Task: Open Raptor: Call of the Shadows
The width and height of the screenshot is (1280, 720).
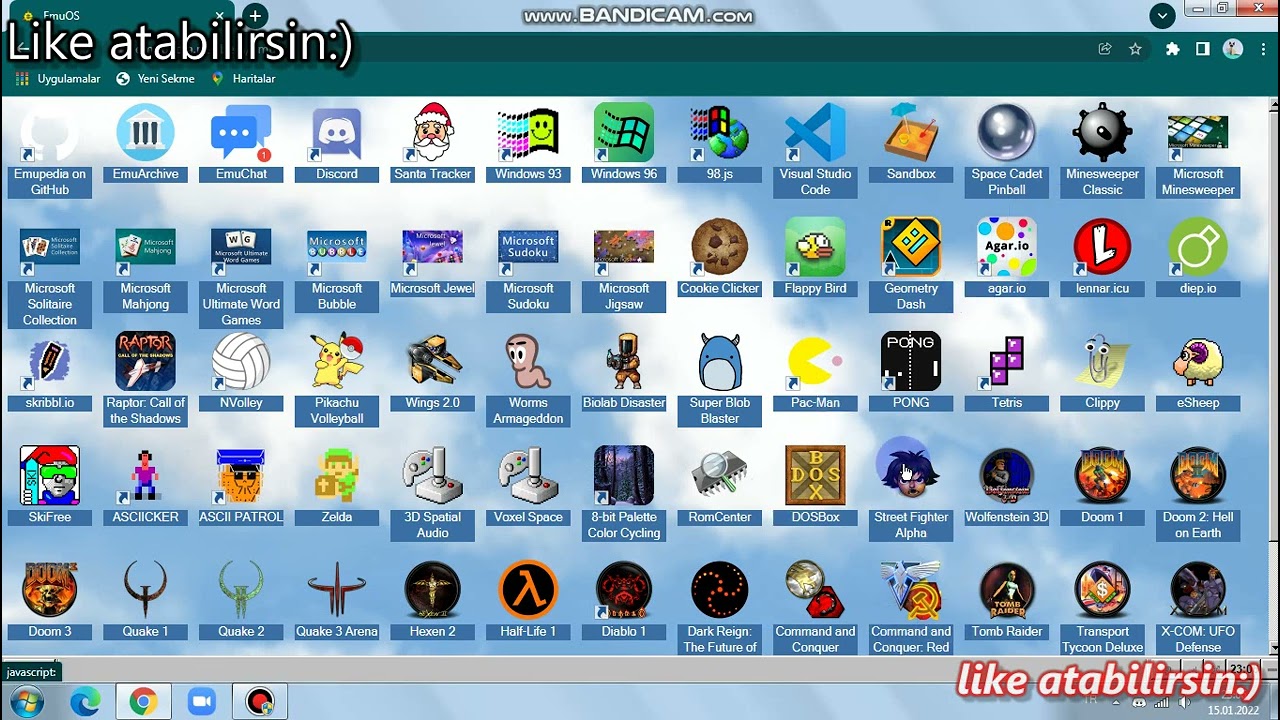Action: [145, 361]
